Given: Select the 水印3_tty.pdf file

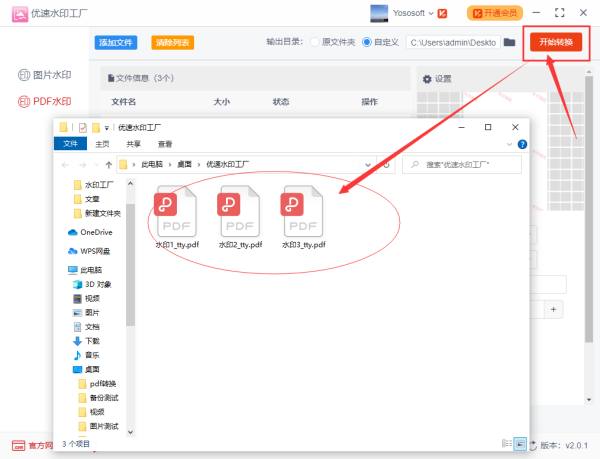Looking at the screenshot, I should click(304, 217).
